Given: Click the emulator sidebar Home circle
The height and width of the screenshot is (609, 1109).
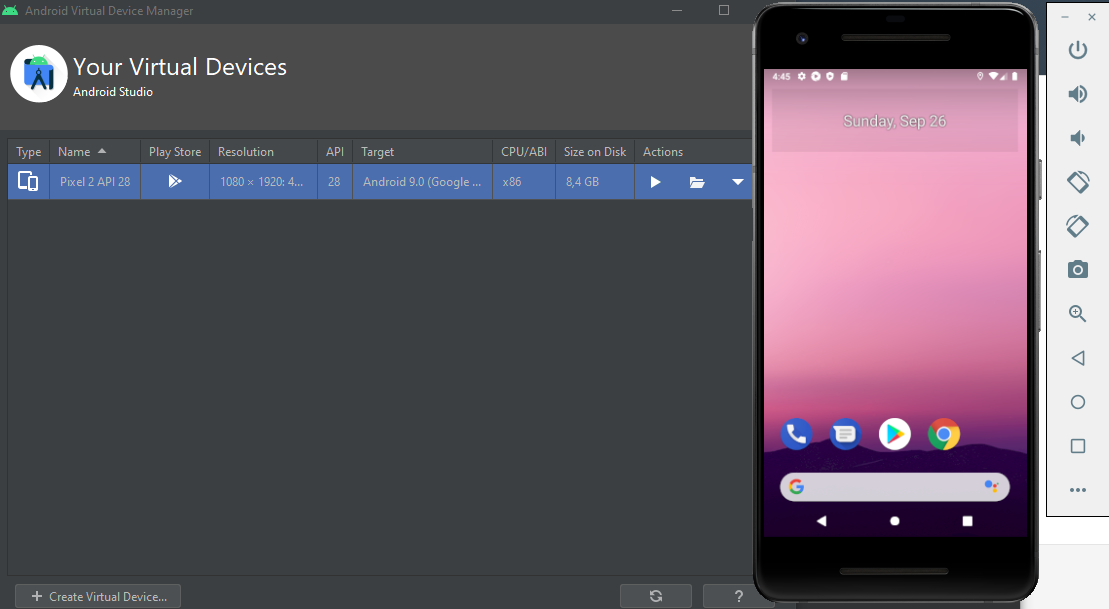Looking at the screenshot, I should click(x=1077, y=402).
